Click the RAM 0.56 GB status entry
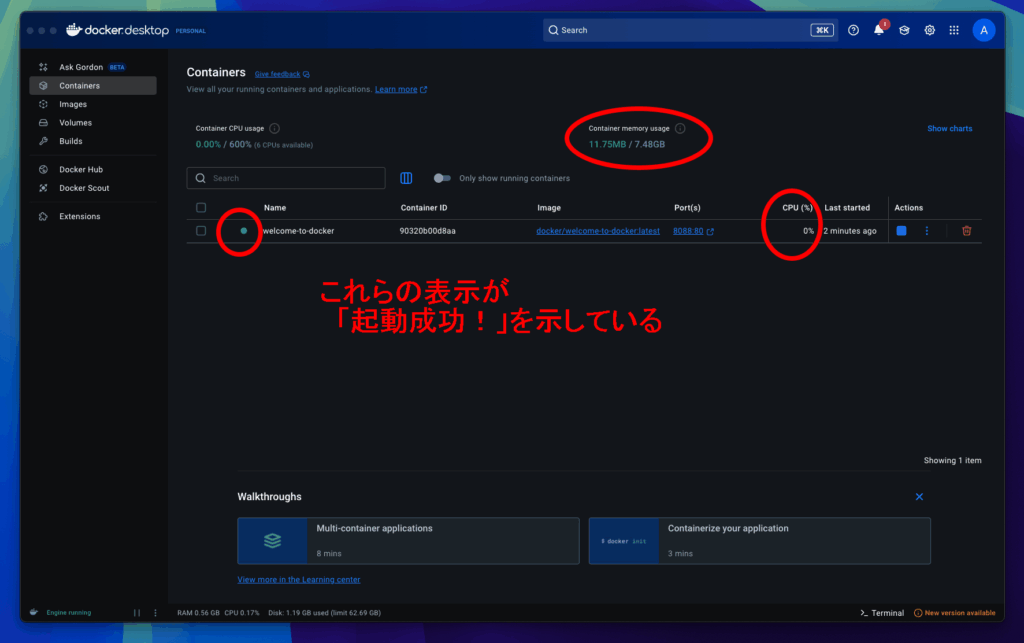1024x643 pixels. [199, 613]
